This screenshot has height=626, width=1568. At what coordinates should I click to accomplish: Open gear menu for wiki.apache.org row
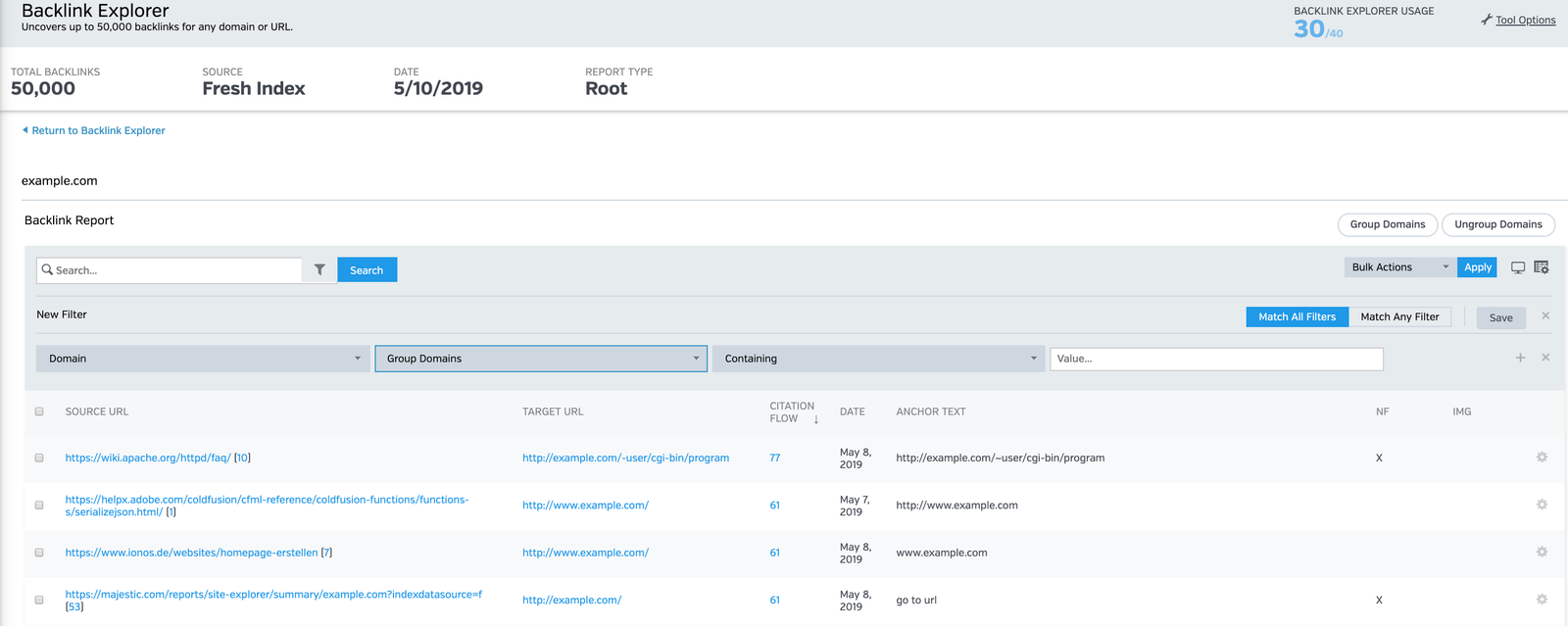coord(1542,457)
